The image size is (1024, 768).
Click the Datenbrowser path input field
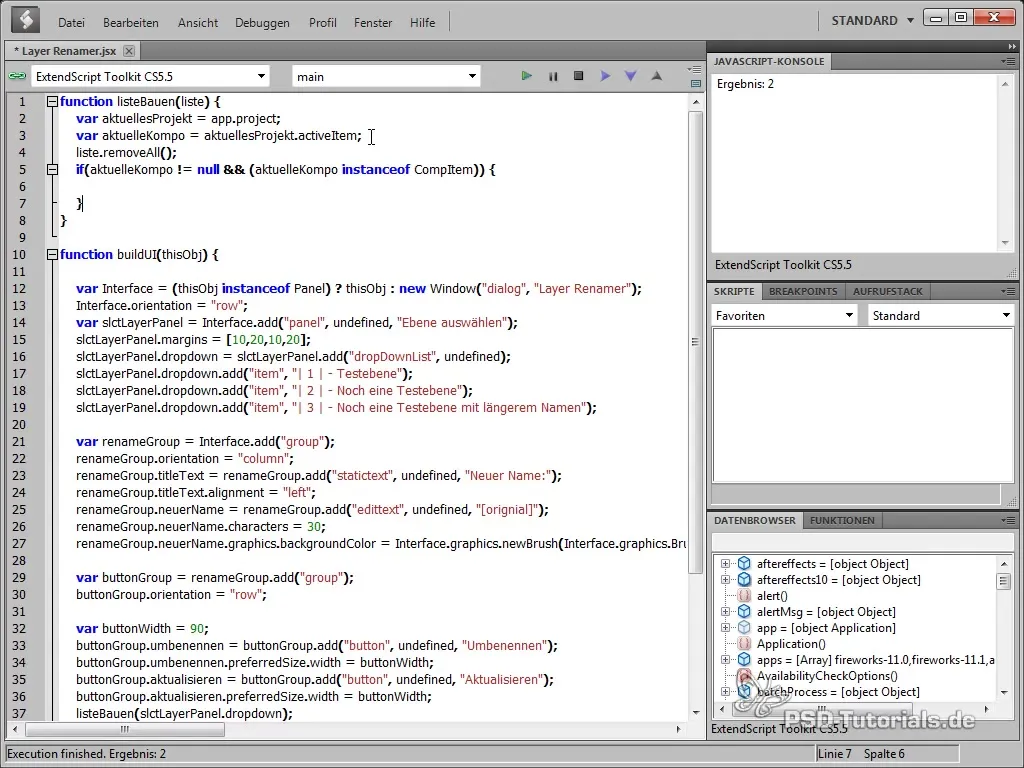tap(861, 542)
